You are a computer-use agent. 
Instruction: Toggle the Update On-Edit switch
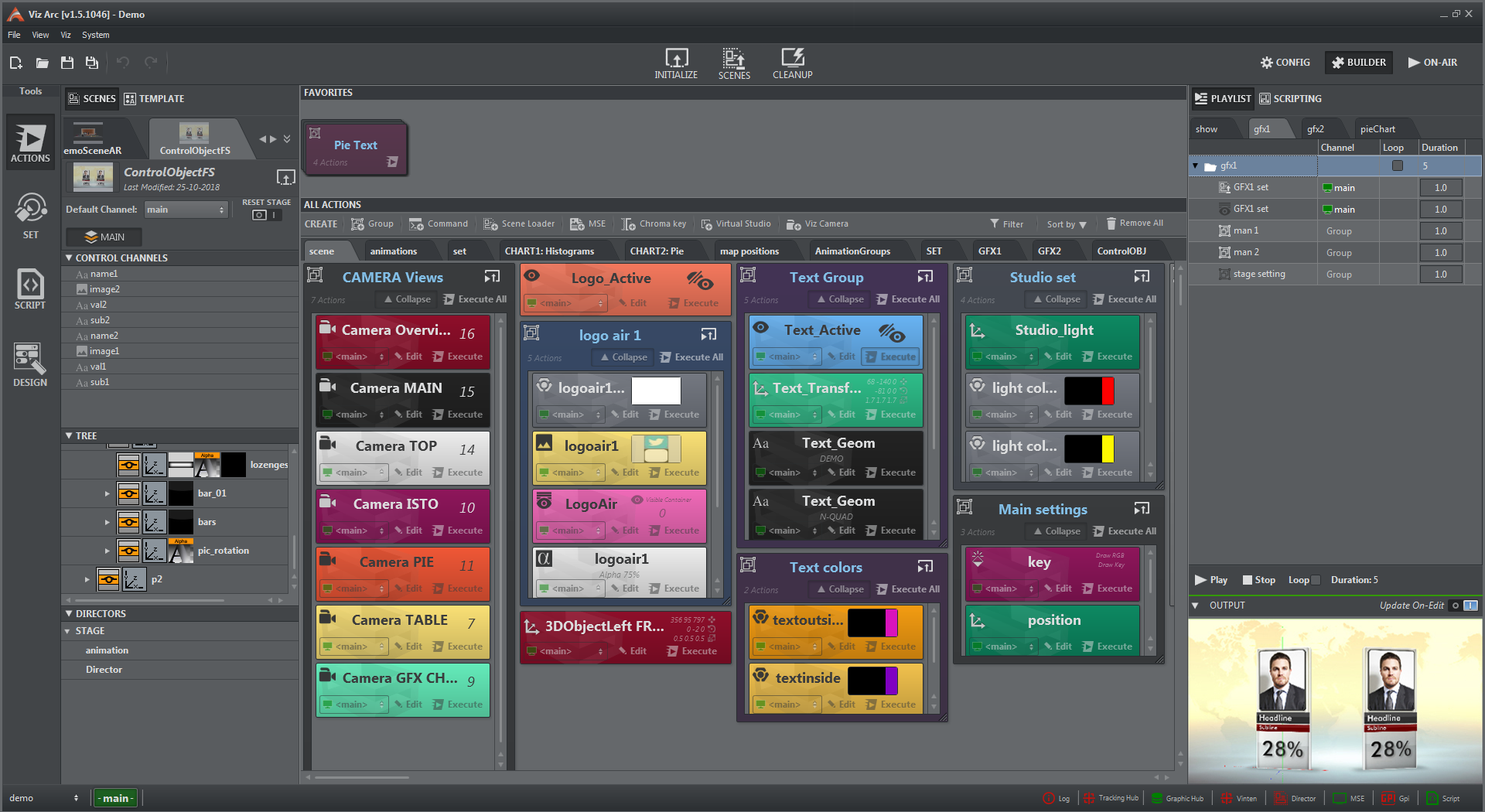click(1464, 606)
